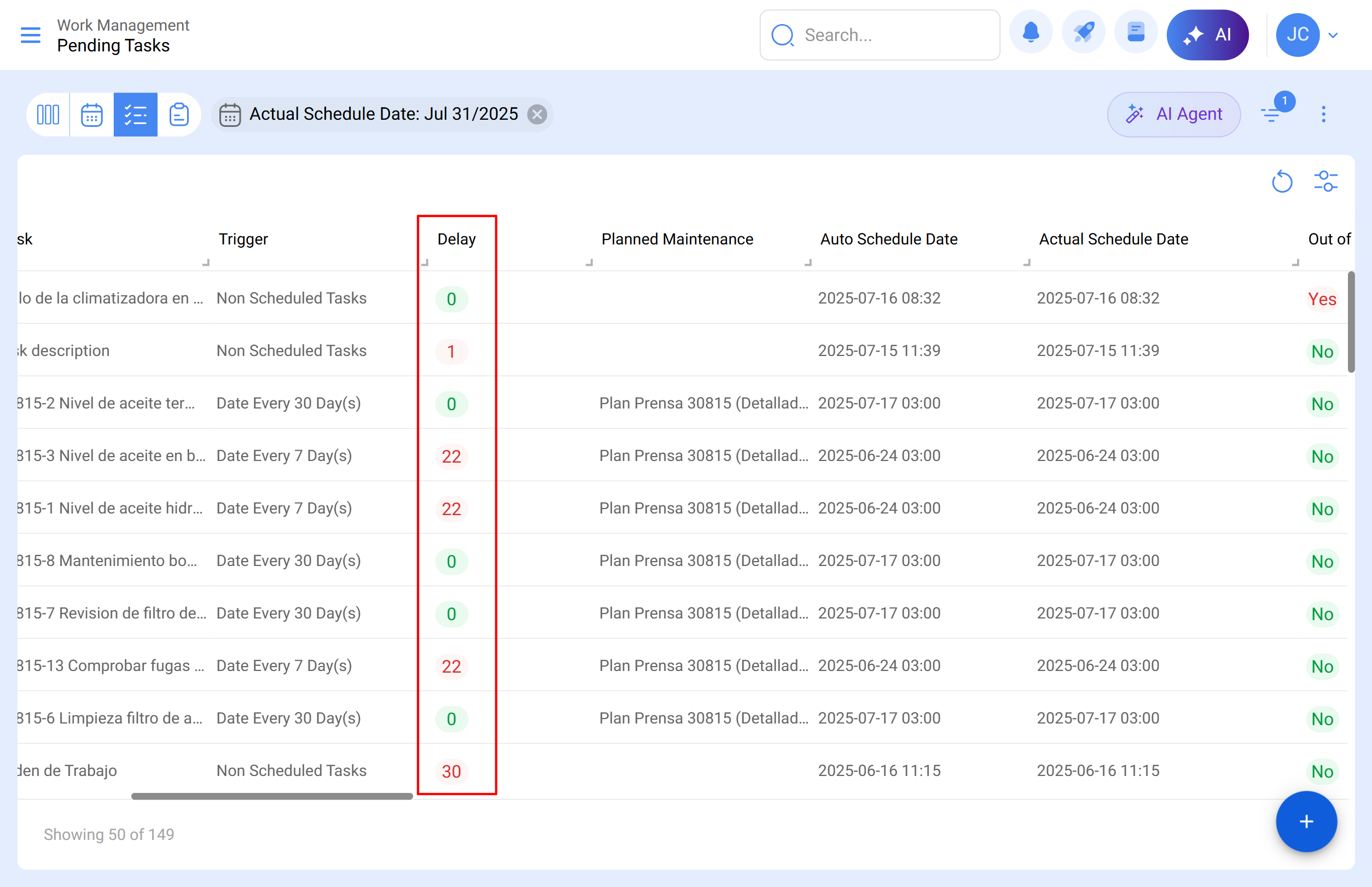Screen dimensions: 1372x887
Task: Launch the AI Agent button
Action: 1174,115
